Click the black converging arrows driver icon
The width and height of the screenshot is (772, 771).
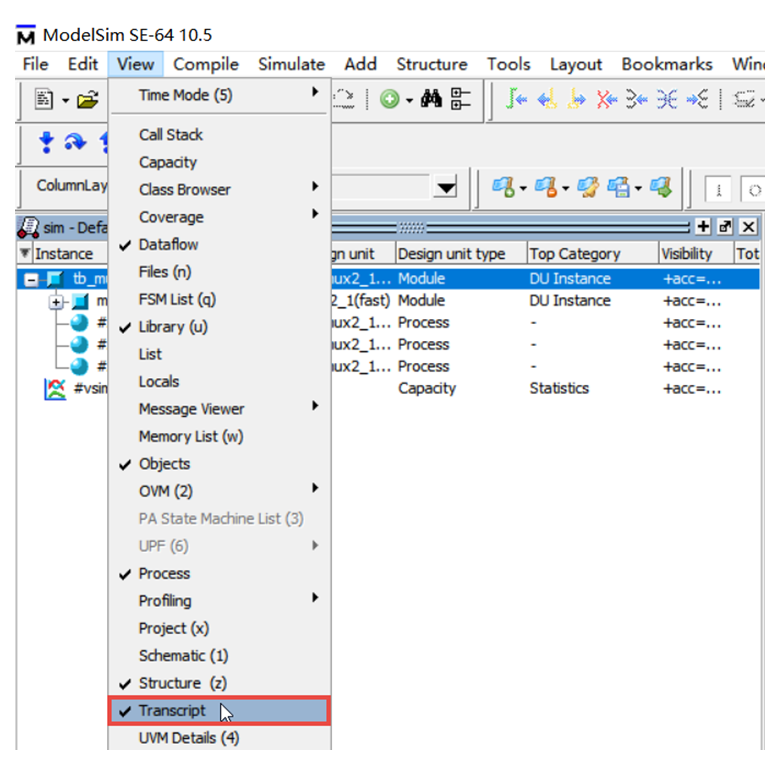click(636, 99)
